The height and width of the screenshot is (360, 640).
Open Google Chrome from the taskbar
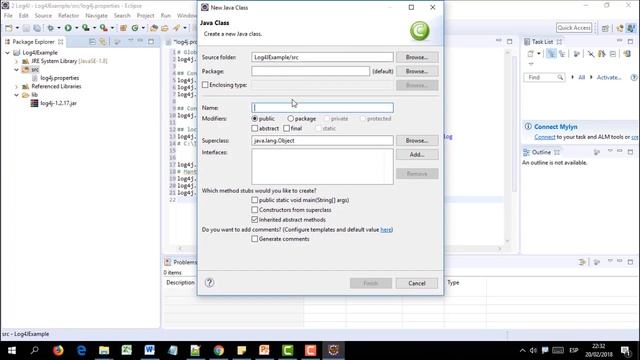pos(218,350)
